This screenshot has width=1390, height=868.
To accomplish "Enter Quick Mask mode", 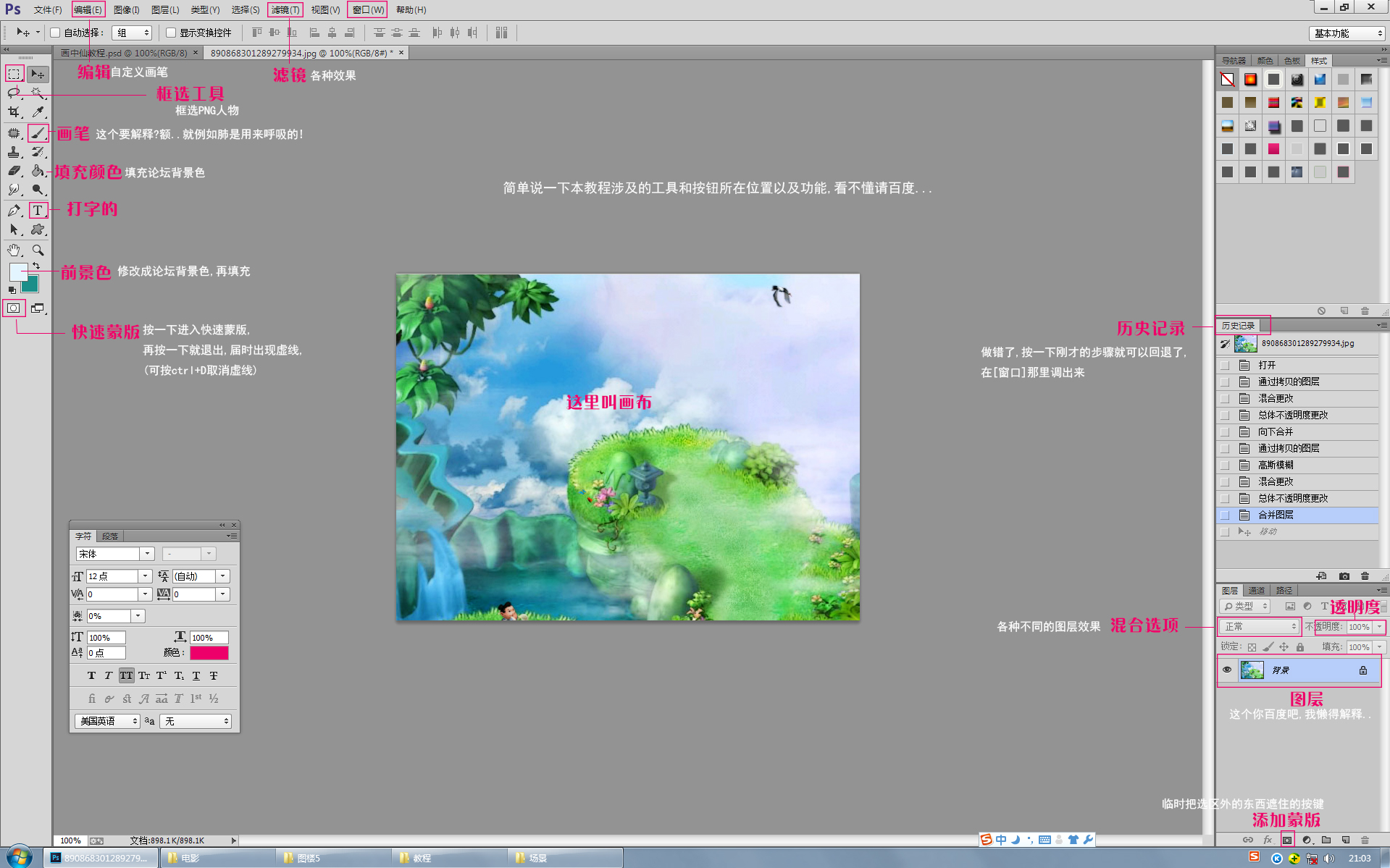I will pos(14,308).
